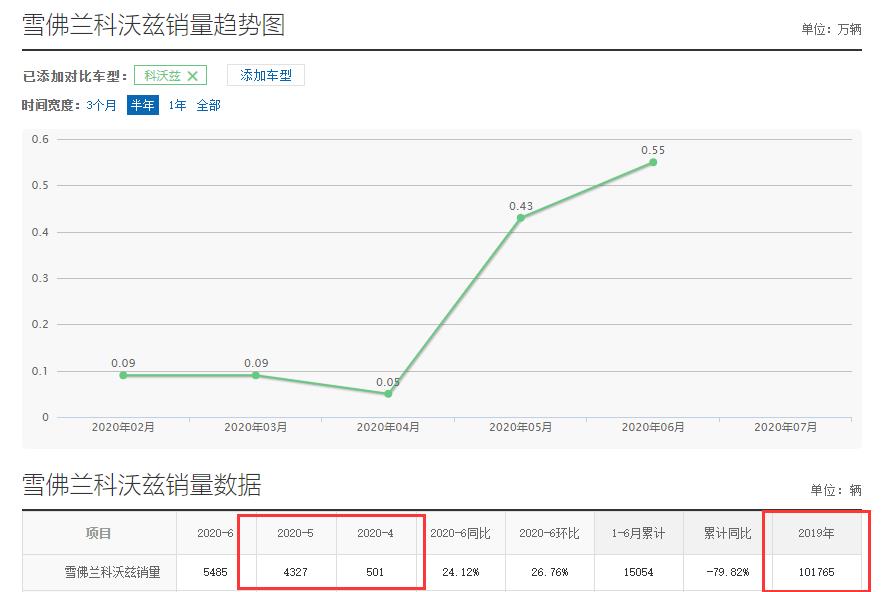Click the 科沃兹 model name in the tag

pyautogui.click(x=163, y=76)
